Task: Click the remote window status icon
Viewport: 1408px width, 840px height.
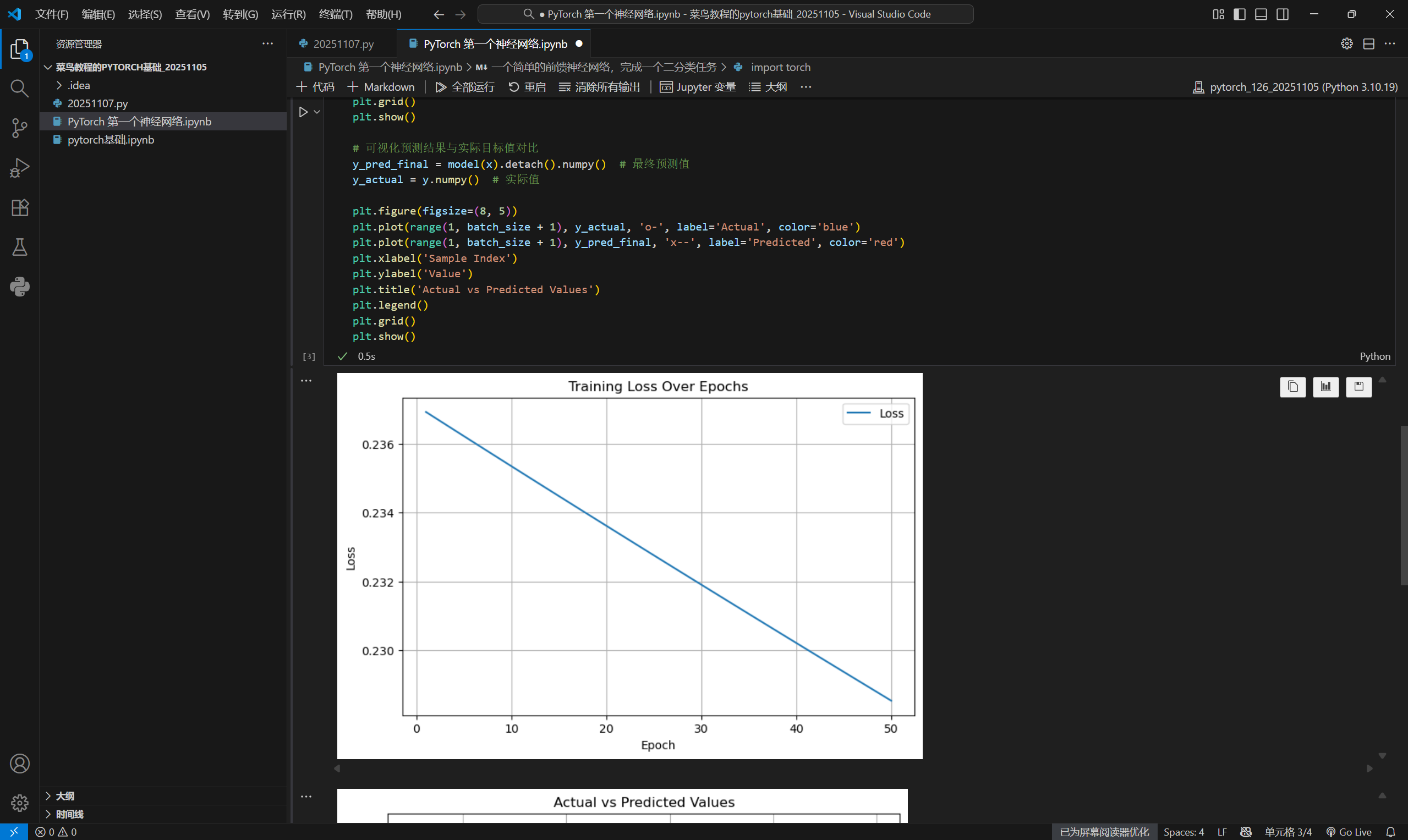Action: pos(14,832)
